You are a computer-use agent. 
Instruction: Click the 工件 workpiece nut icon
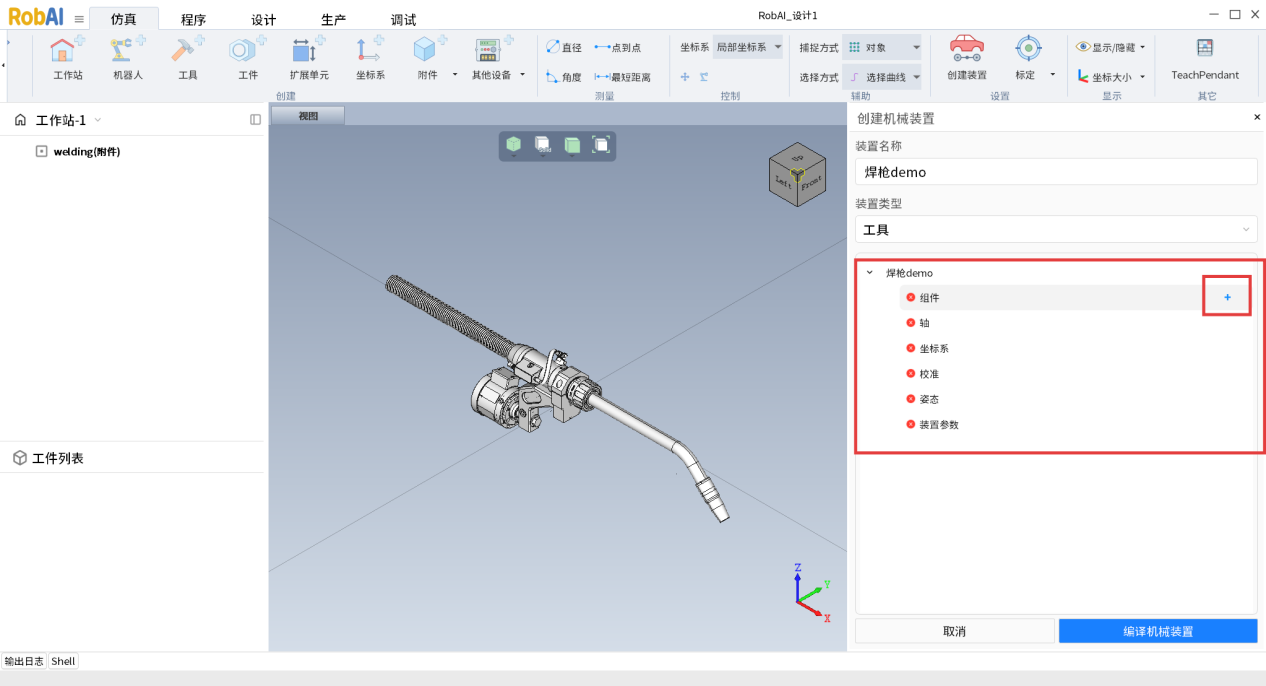coord(247,50)
